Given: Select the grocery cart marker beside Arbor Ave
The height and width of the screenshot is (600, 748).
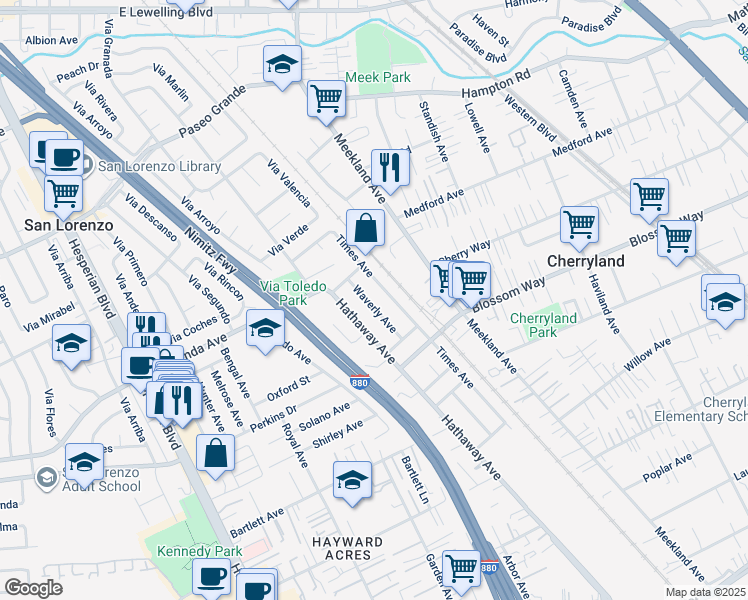Looking at the screenshot, I should (x=461, y=569).
